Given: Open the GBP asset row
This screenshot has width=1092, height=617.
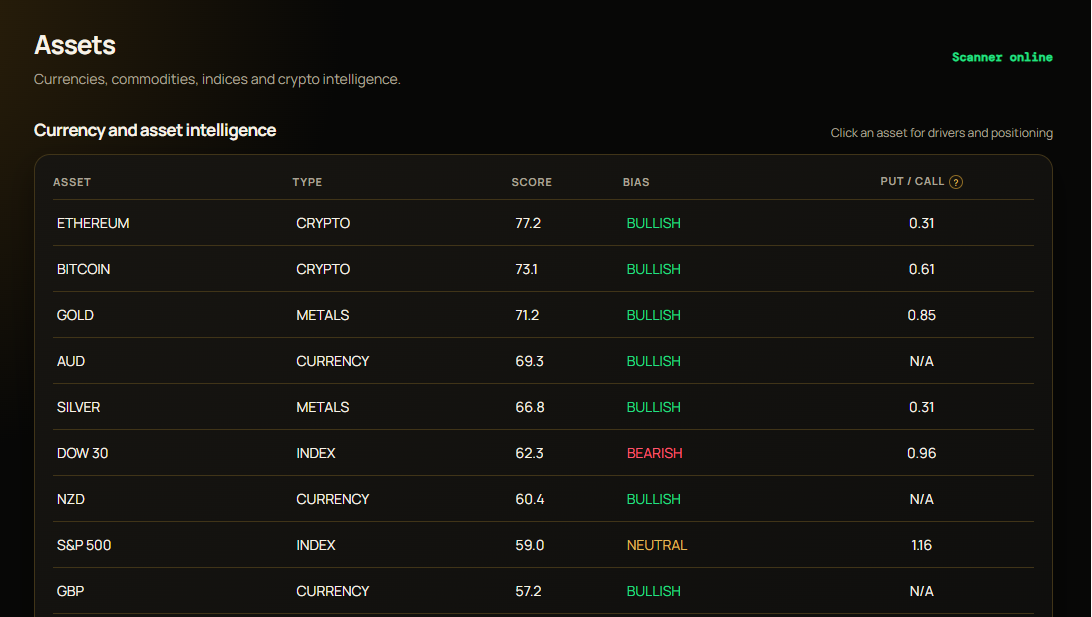Looking at the screenshot, I should tap(543, 591).
